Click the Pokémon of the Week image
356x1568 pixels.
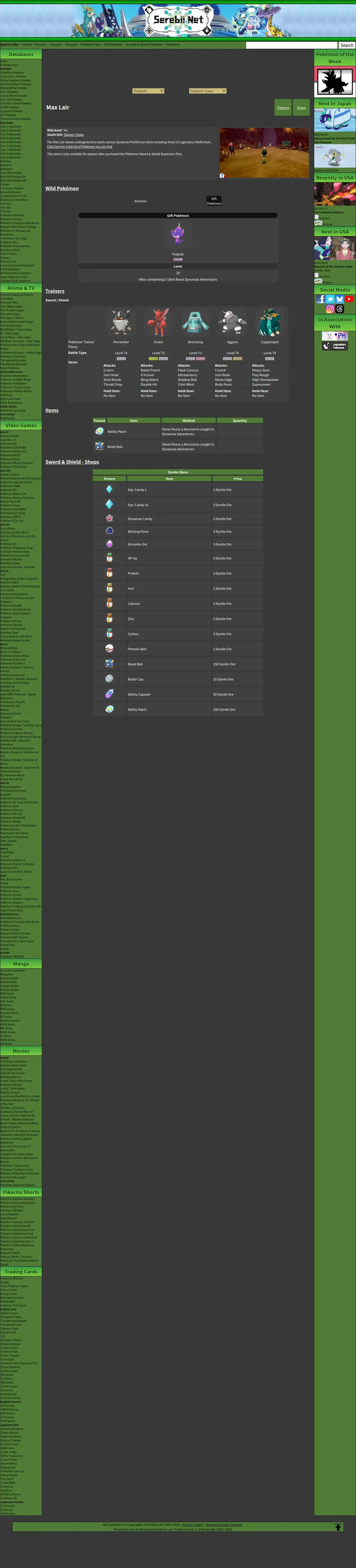[x=335, y=82]
